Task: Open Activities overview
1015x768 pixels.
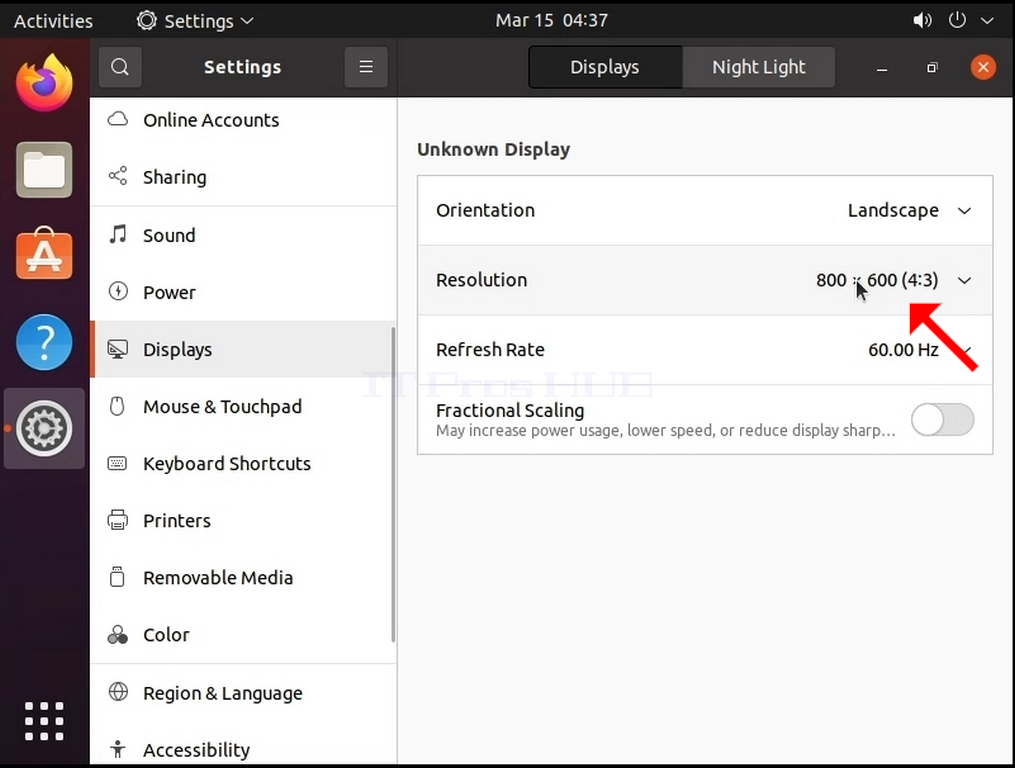Action: point(53,21)
